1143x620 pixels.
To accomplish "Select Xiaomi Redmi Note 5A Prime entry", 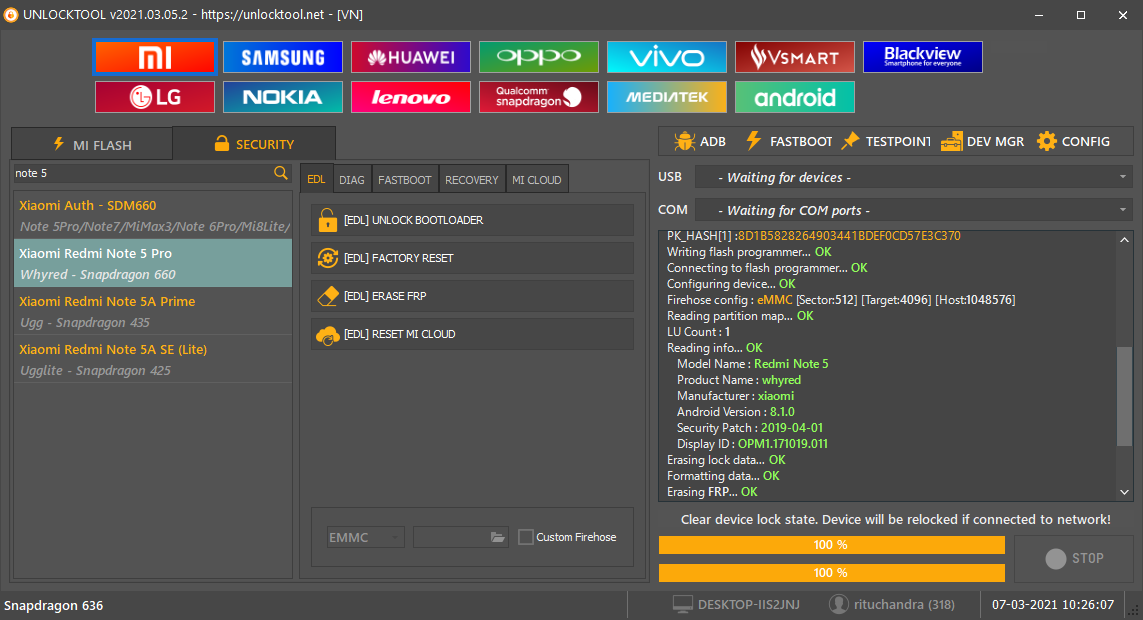I will tap(153, 312).
